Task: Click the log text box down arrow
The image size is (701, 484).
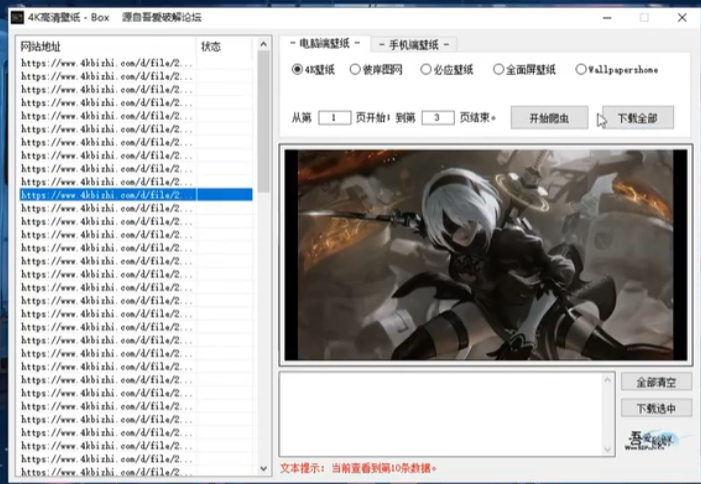Action: (x=607, y=449)
